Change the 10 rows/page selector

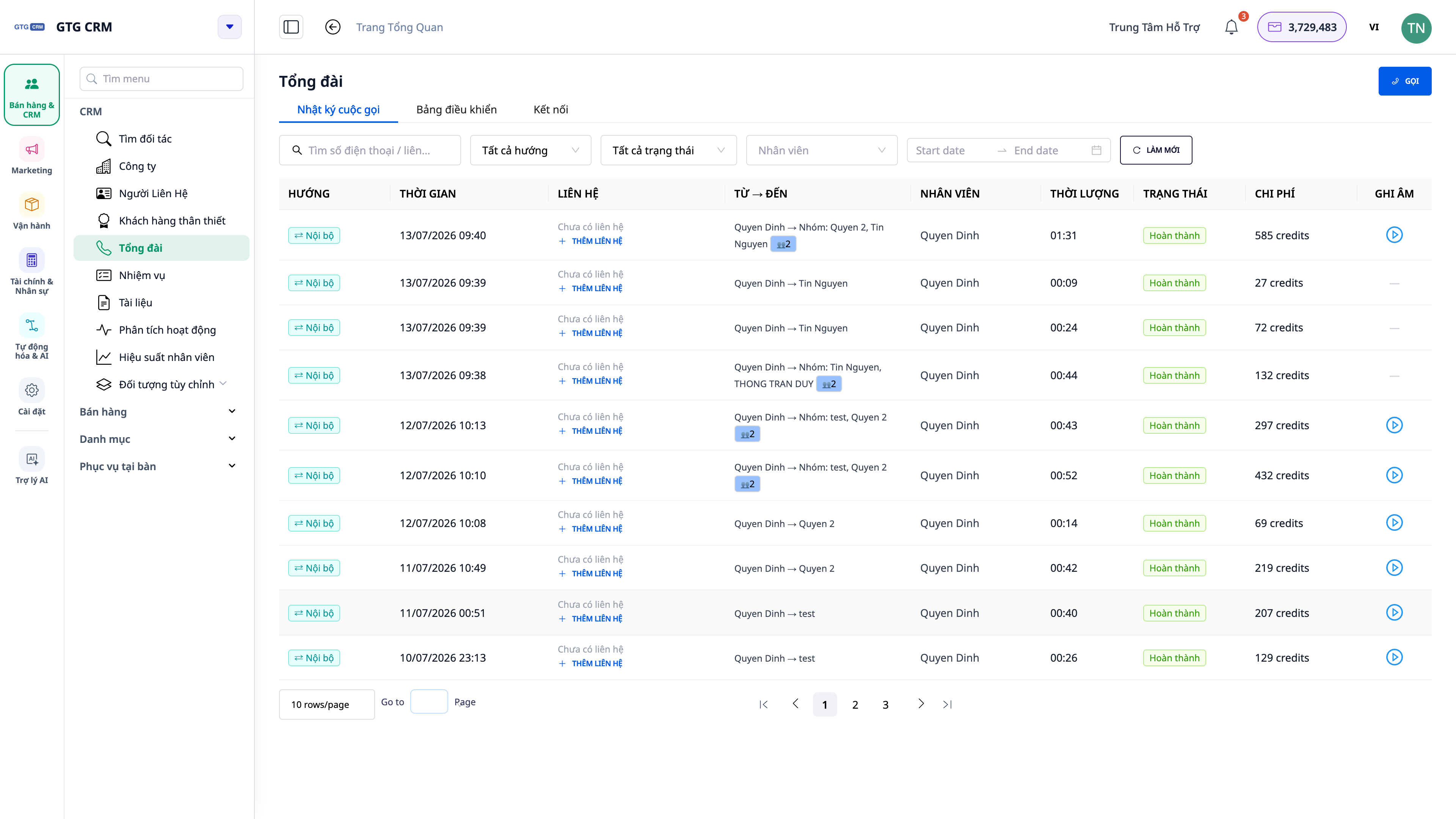coord(327,704)
